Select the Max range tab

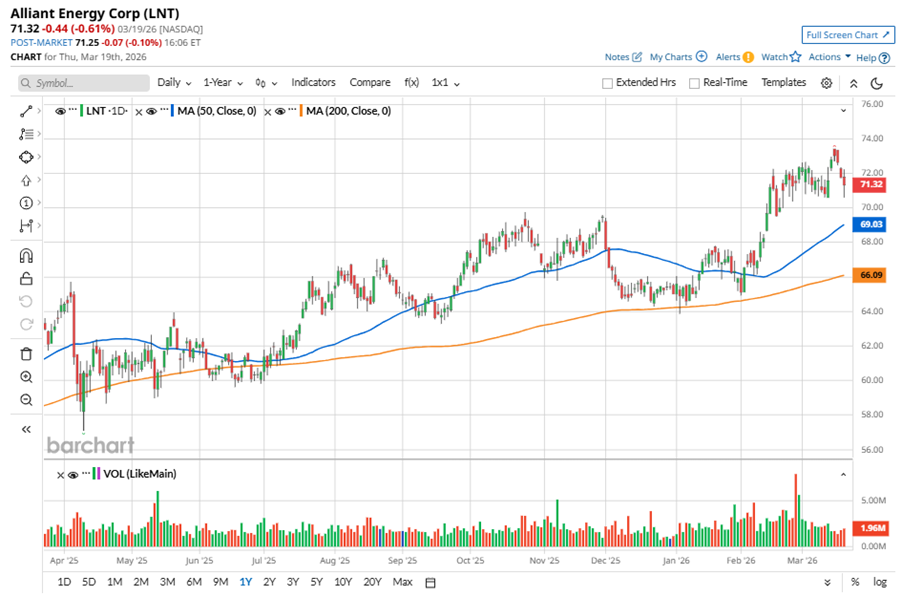[402, 582]
